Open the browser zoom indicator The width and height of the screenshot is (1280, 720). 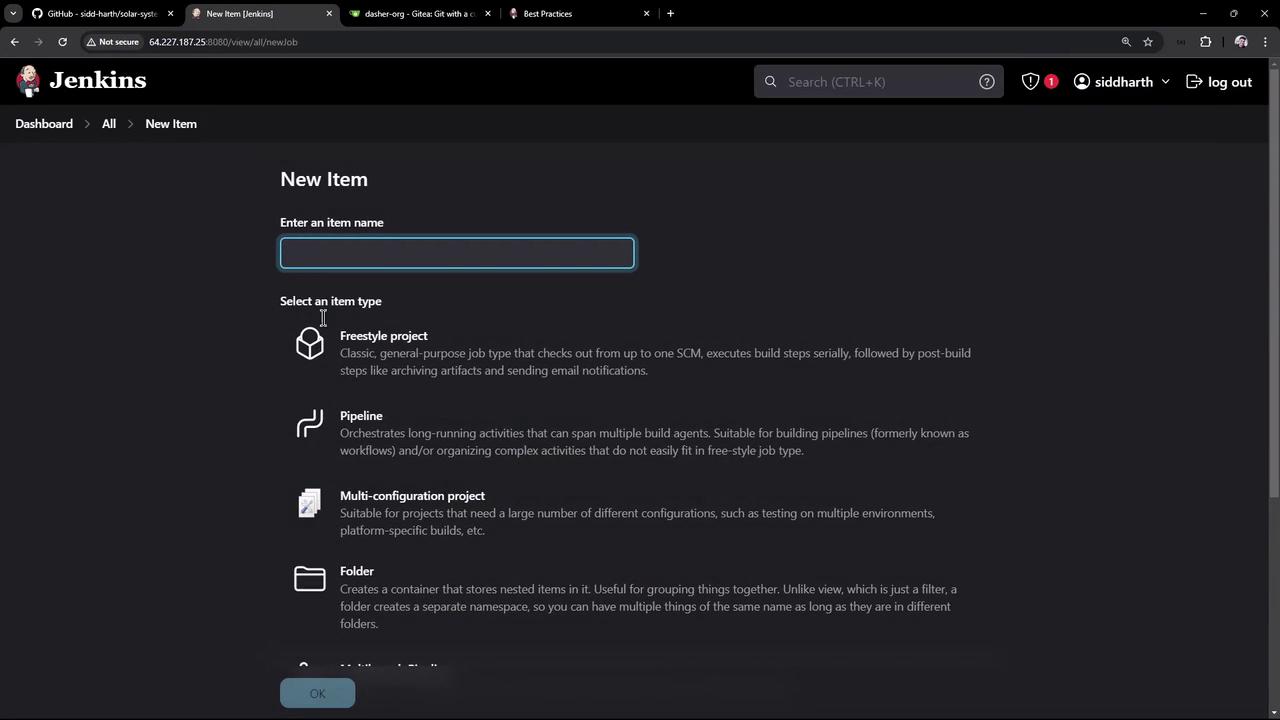point(1126,42)
